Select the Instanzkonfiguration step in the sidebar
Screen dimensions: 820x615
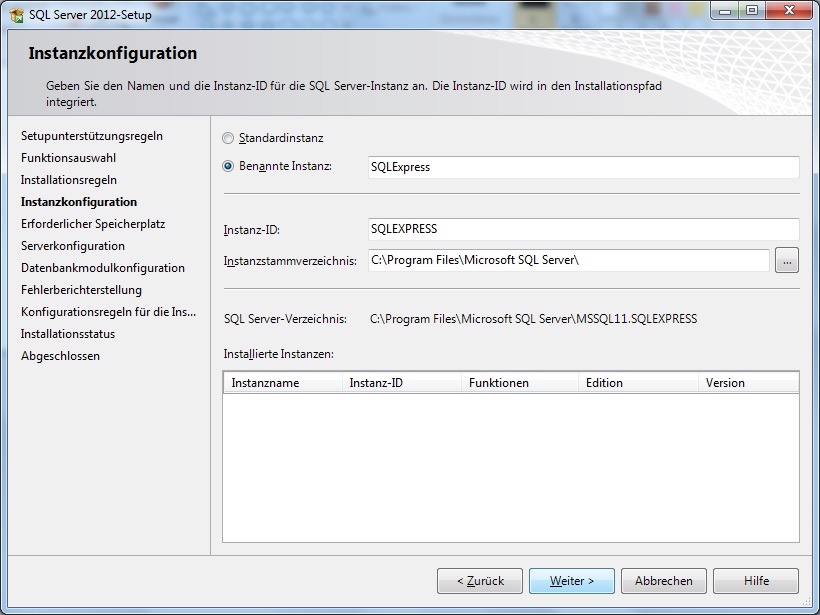pos(79,202)
